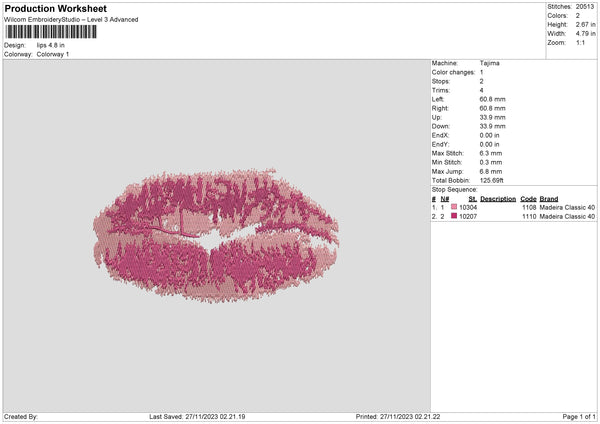Viewport: 600px width, 424px height.
Task: Click the Colorway 1 value
Action: (x=53, y=54)
